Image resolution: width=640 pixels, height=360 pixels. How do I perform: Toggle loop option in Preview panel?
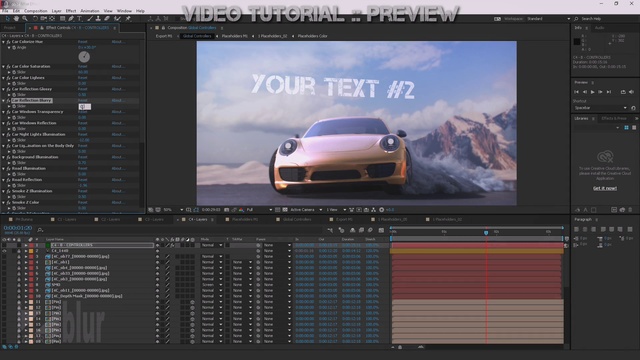(x=623, y=92)
